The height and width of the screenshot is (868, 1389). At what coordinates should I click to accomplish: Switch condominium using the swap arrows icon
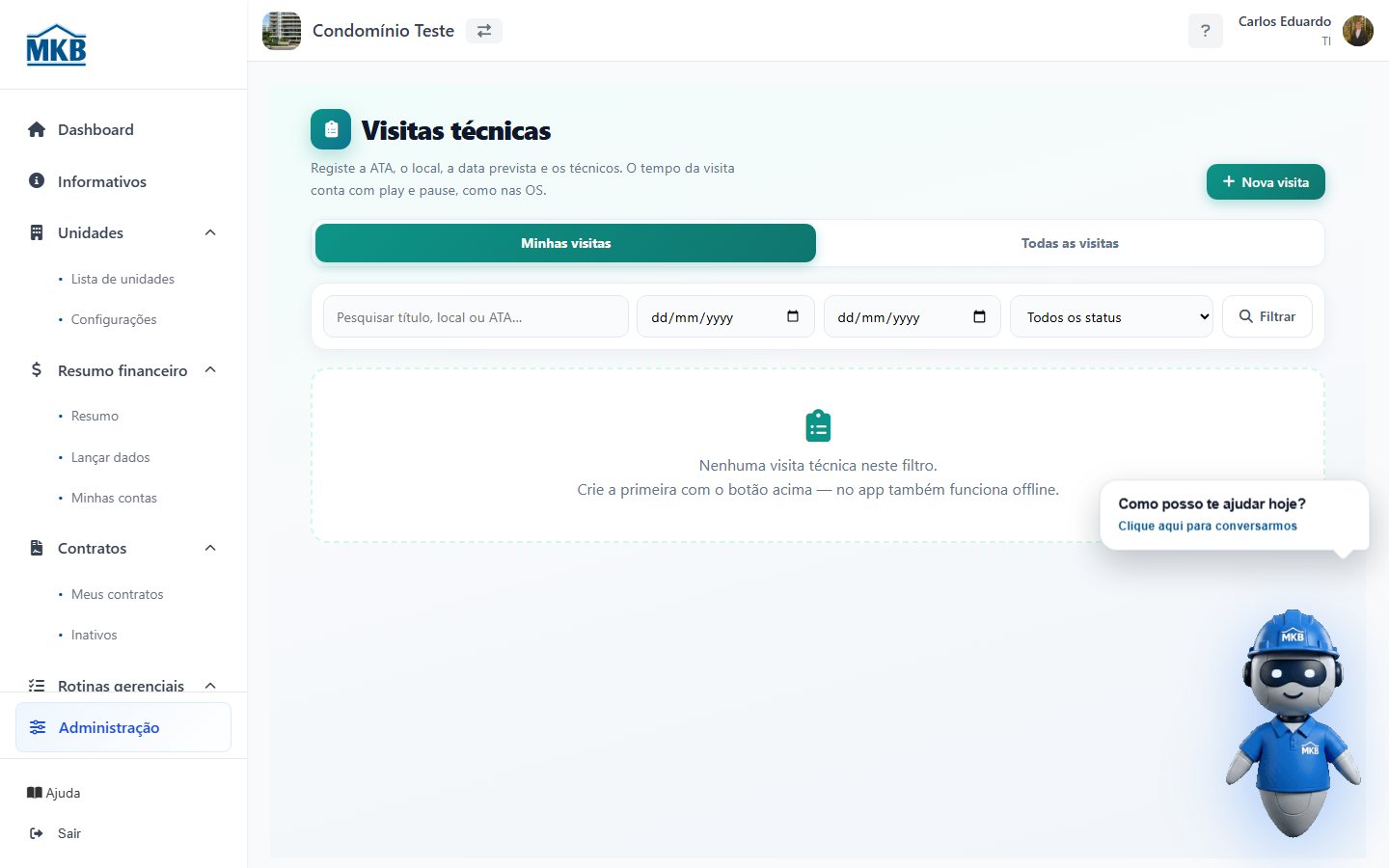pos(484,31)
